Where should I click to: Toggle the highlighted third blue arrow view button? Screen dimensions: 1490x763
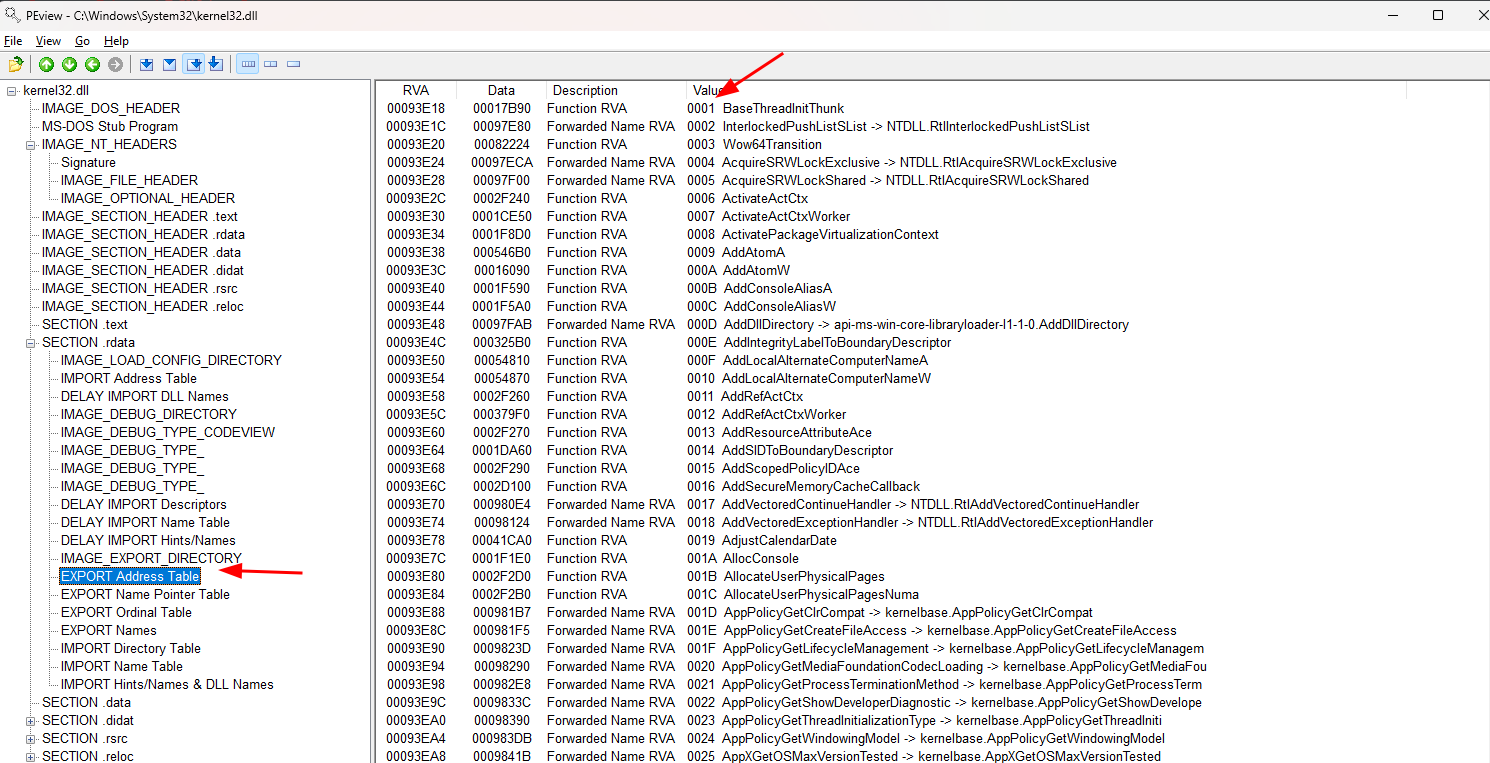(194, 65)
